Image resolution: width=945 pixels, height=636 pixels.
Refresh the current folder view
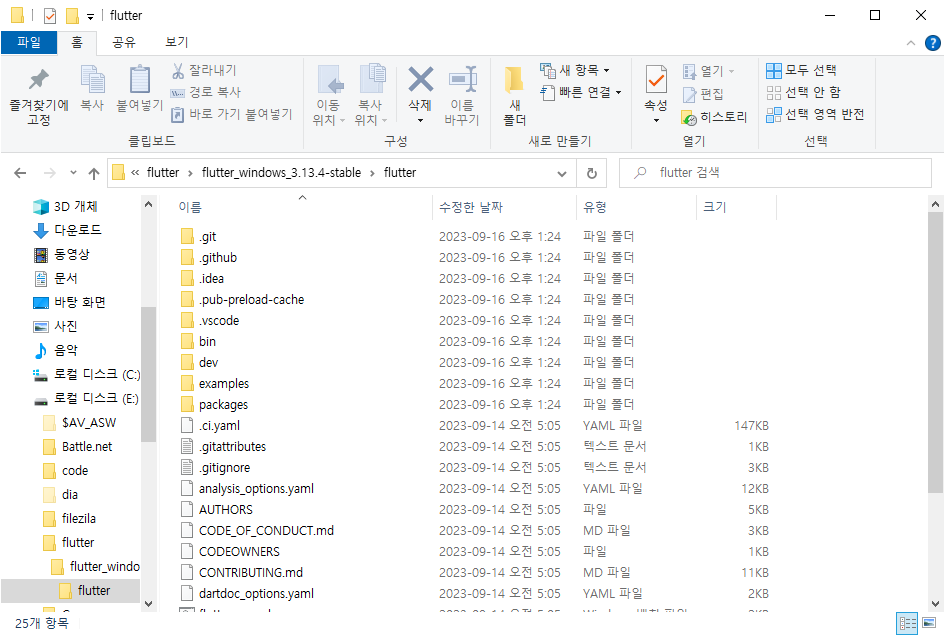click(x=592, y=174)
